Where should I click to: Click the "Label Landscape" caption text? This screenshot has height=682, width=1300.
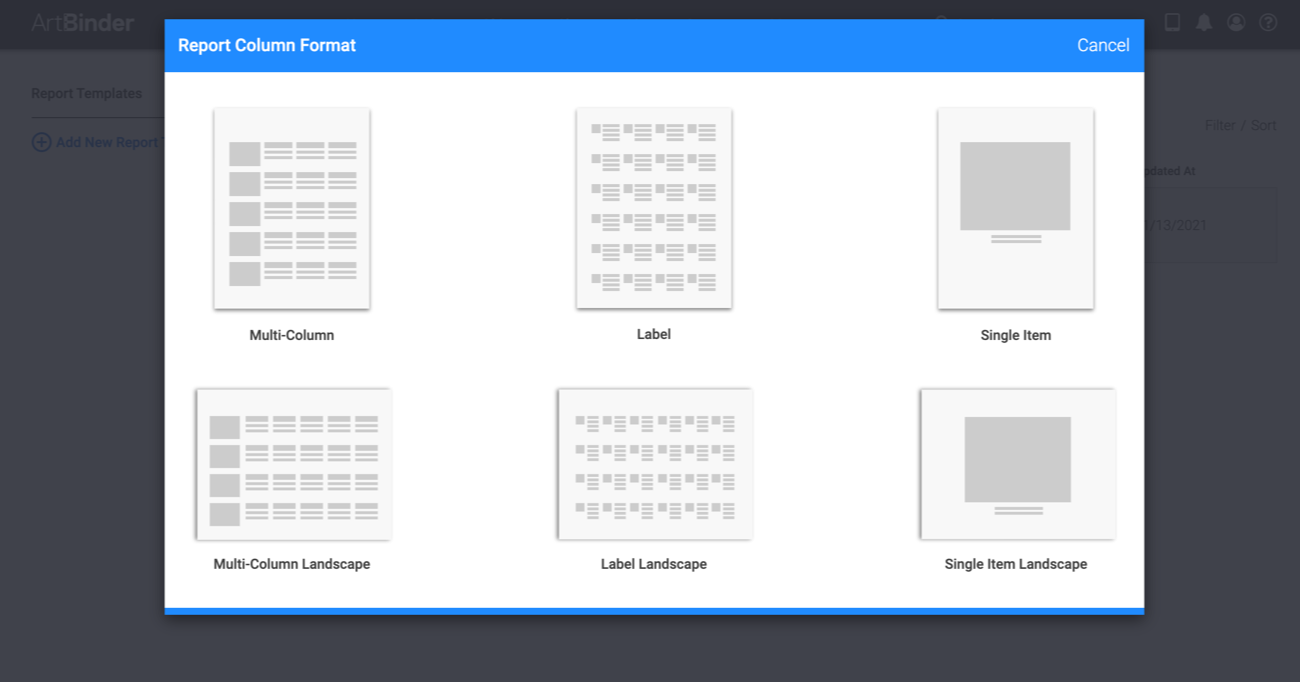[654, 564]
